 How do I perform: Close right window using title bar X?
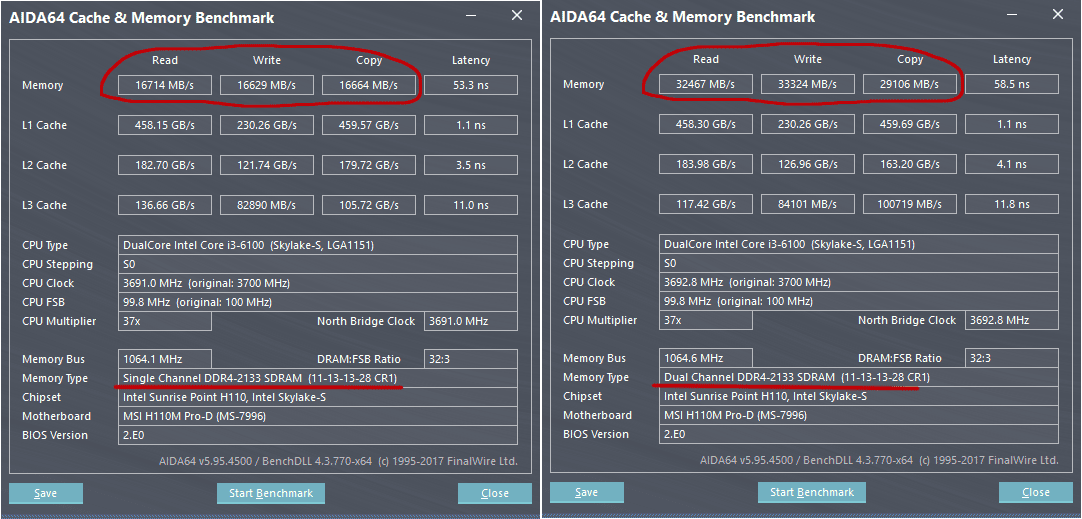pyautogui.click(x=1058, y=14)
